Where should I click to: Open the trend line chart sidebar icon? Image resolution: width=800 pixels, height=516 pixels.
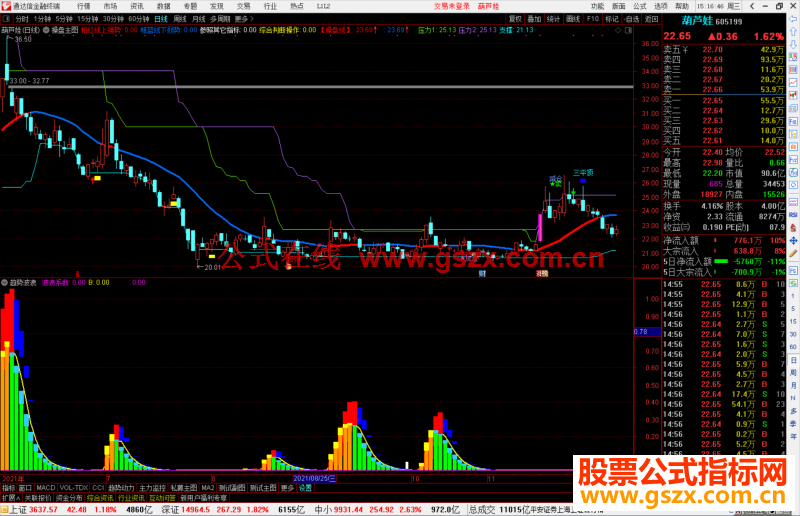tap(793, 83)
